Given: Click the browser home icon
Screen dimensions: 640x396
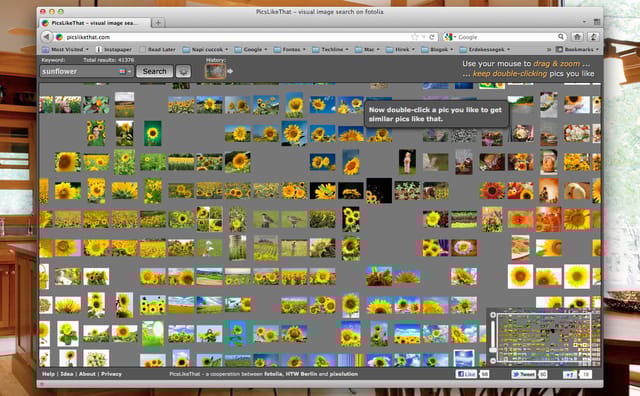Looking at the screenshot, I should 577,37.
